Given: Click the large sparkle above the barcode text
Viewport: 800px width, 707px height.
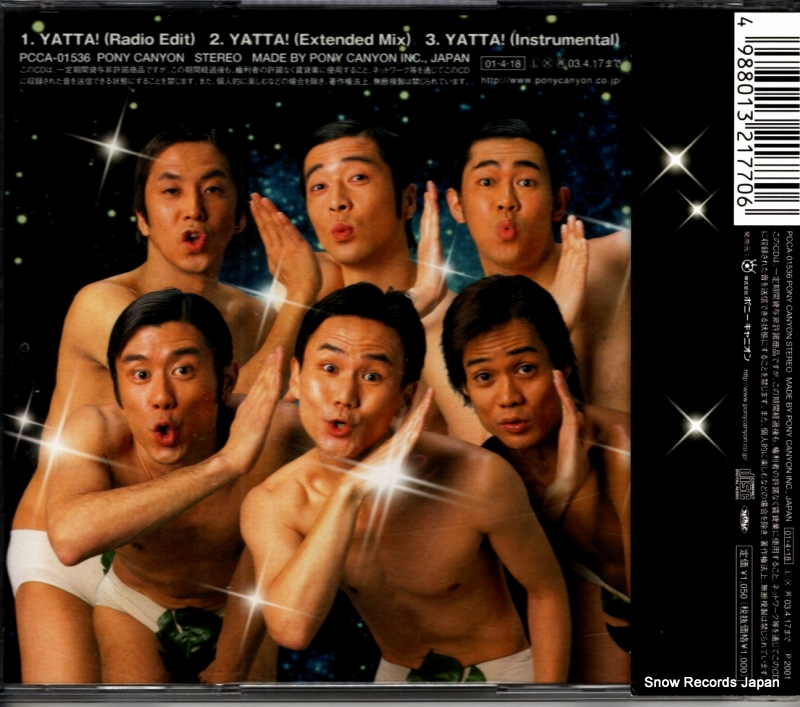Looking at the screenshot, I should click(x=676, y=160).
